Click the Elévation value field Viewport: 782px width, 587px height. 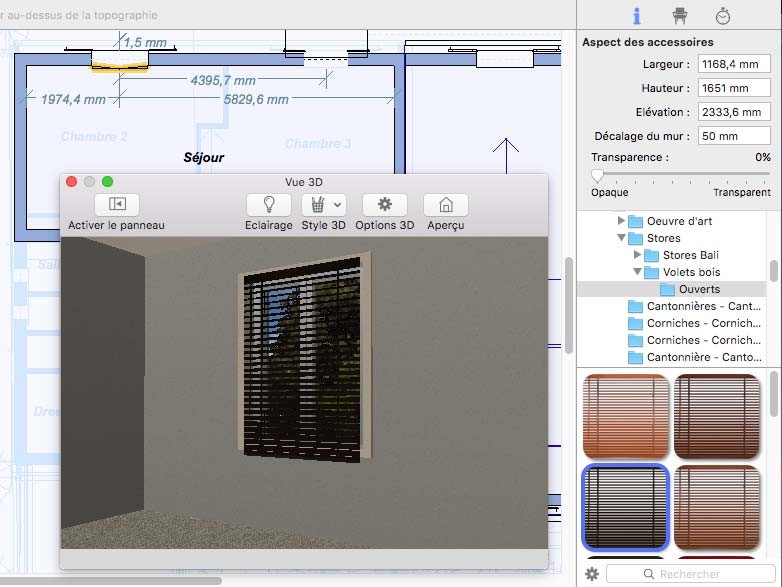tap(733, 112)
